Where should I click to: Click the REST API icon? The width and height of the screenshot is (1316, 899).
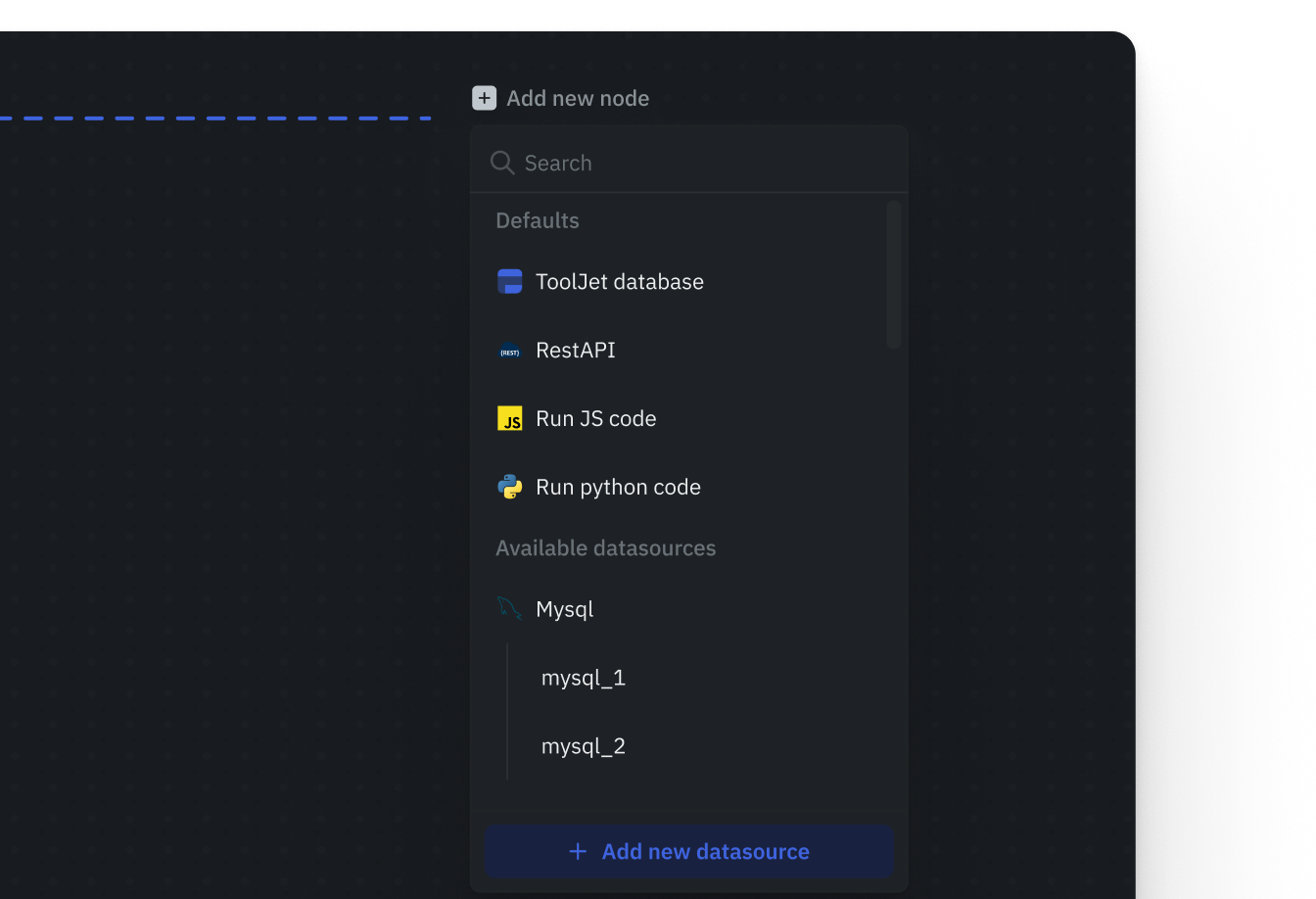pos(509,351)
